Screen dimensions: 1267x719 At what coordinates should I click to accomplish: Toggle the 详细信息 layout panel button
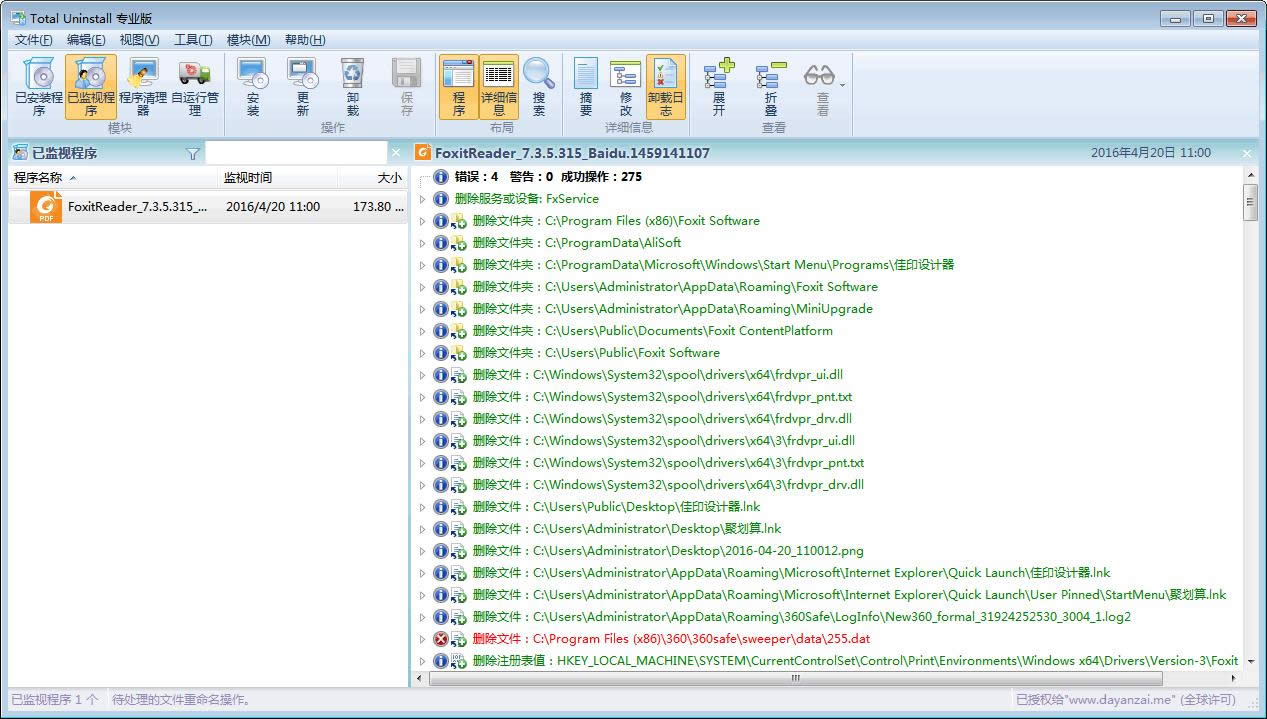click(498, 86)
